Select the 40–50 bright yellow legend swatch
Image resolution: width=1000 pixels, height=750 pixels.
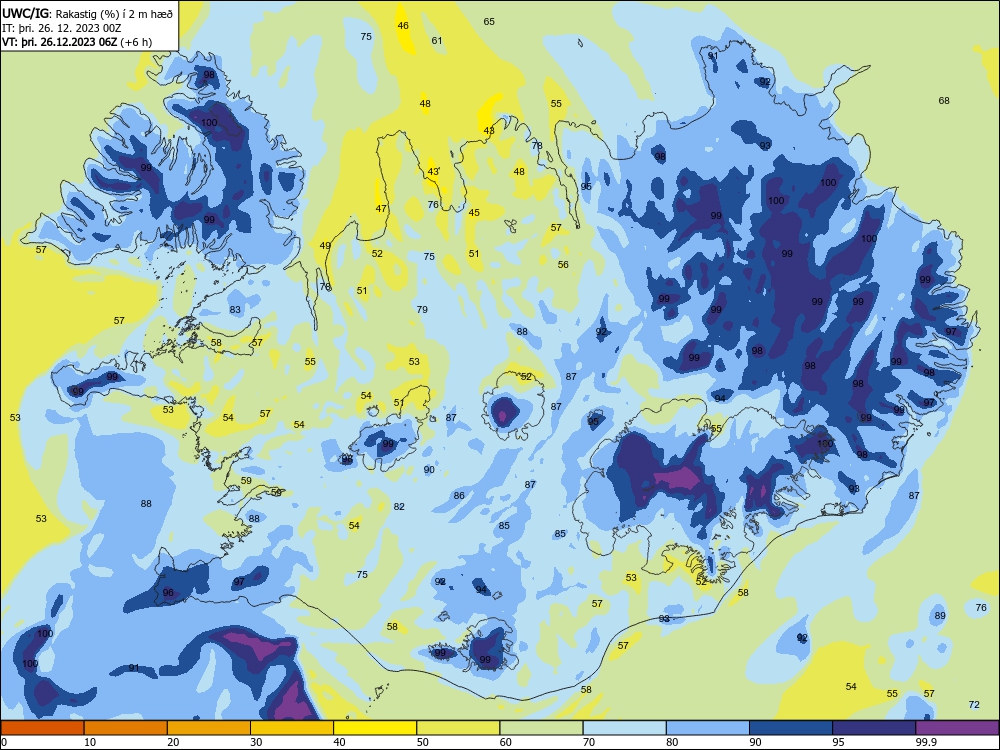375,728
